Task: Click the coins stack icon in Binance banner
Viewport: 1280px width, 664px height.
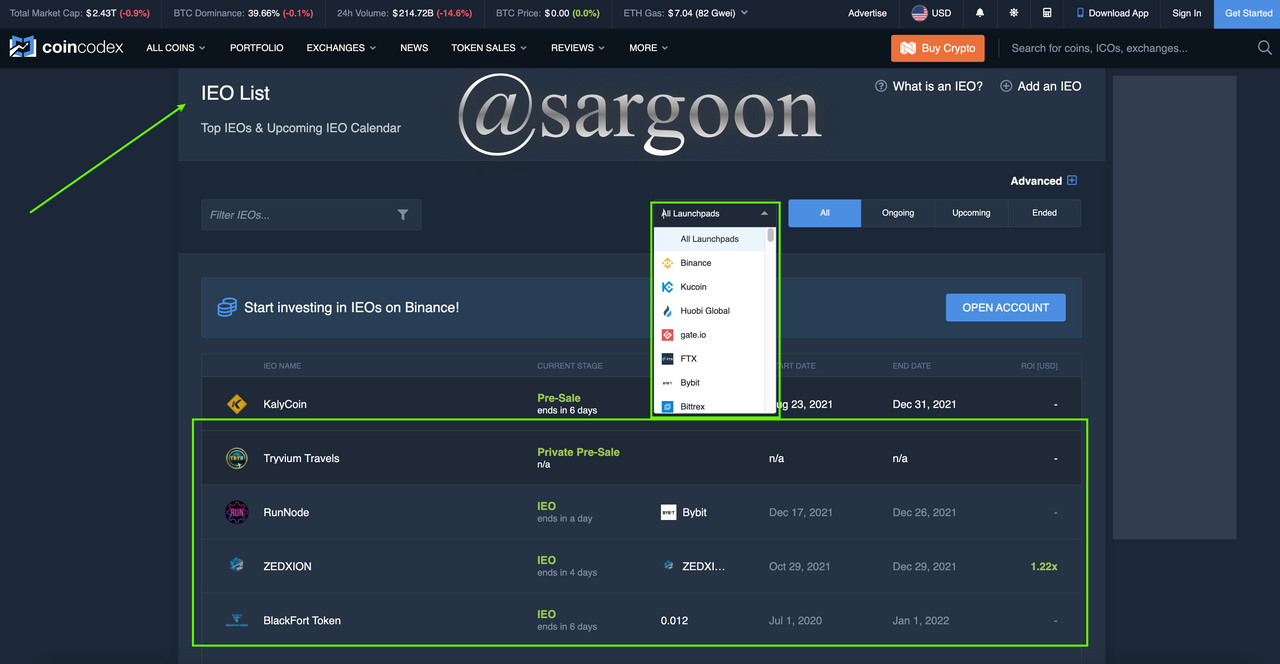Action: 227,307
